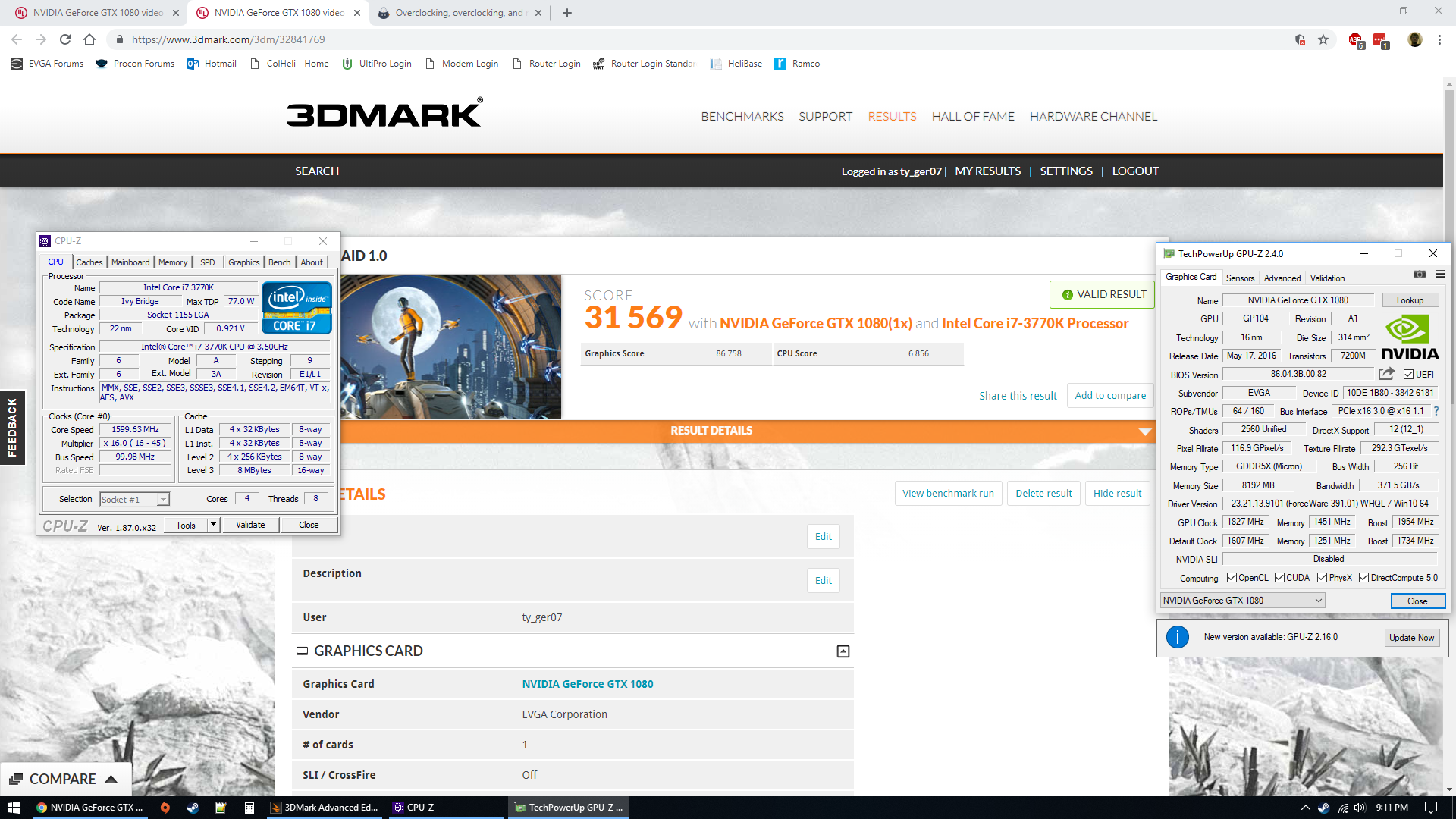Open NVIDIA GeForce GTX 1080 graphics card link
The height and width of the screenshot is (819, 1456).
(x=587, y=684)
